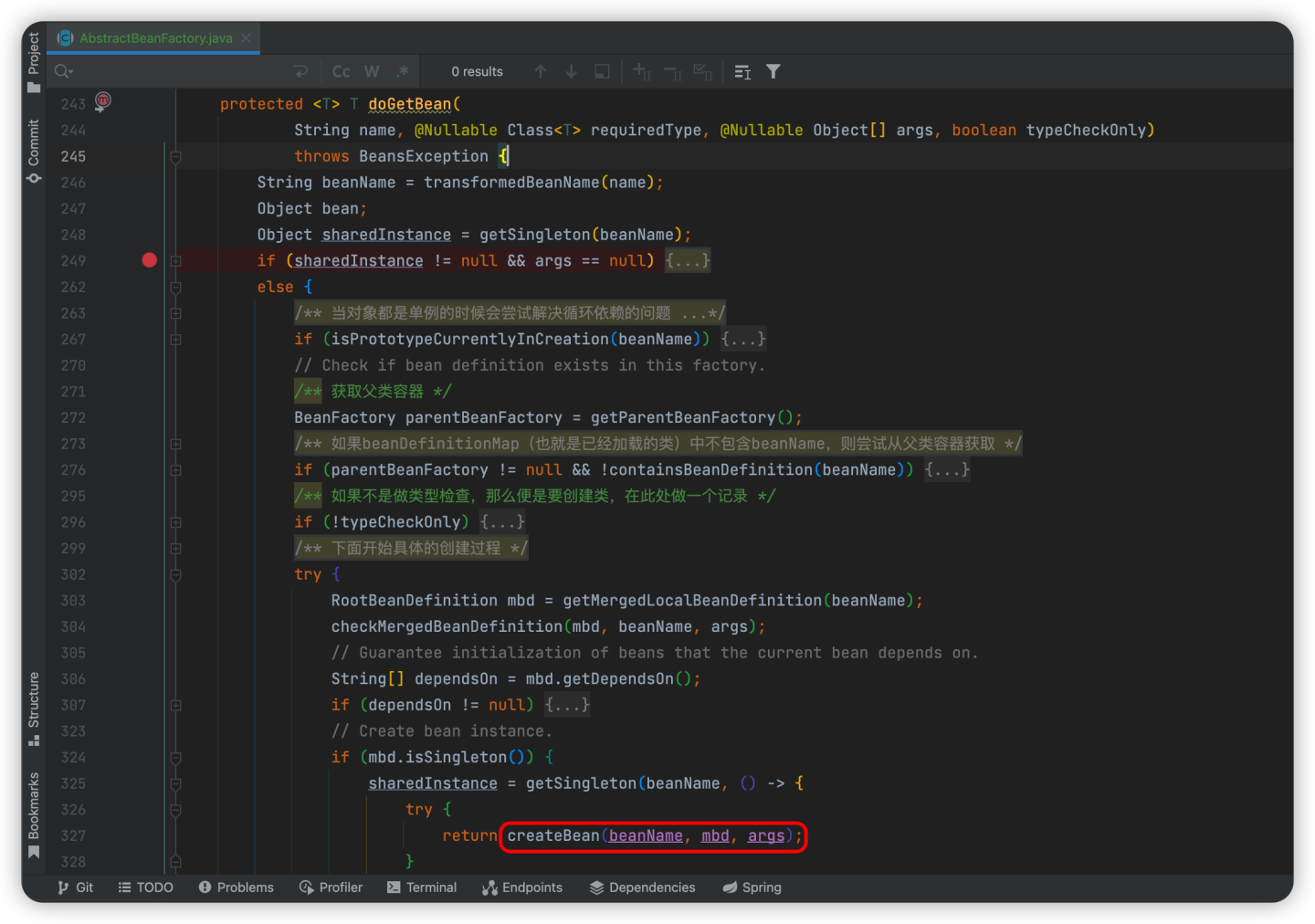Click folded {...} after dependsOn != null
This screenshot has width=1315, height=924.
tap(566, 705)
